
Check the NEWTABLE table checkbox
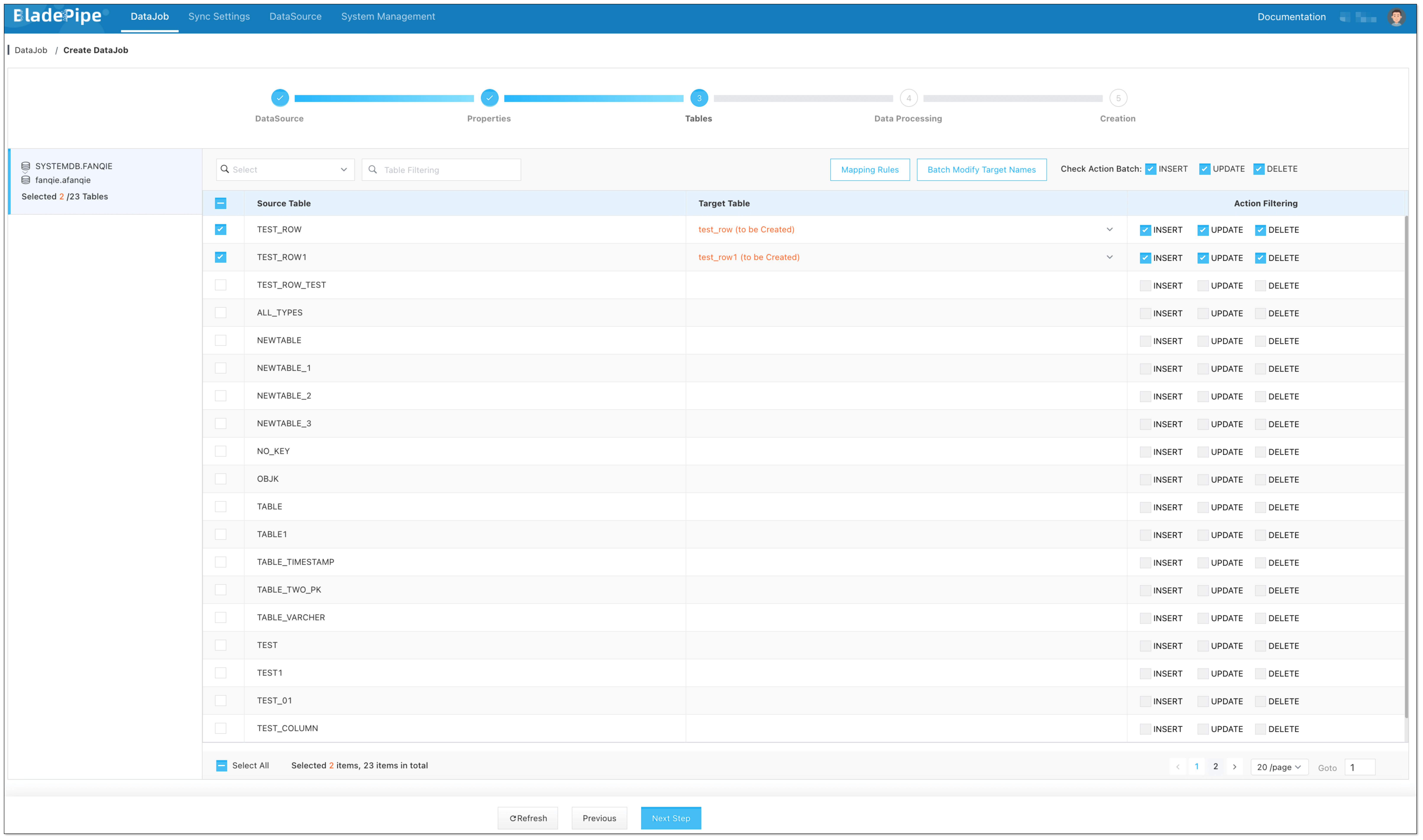221,340
